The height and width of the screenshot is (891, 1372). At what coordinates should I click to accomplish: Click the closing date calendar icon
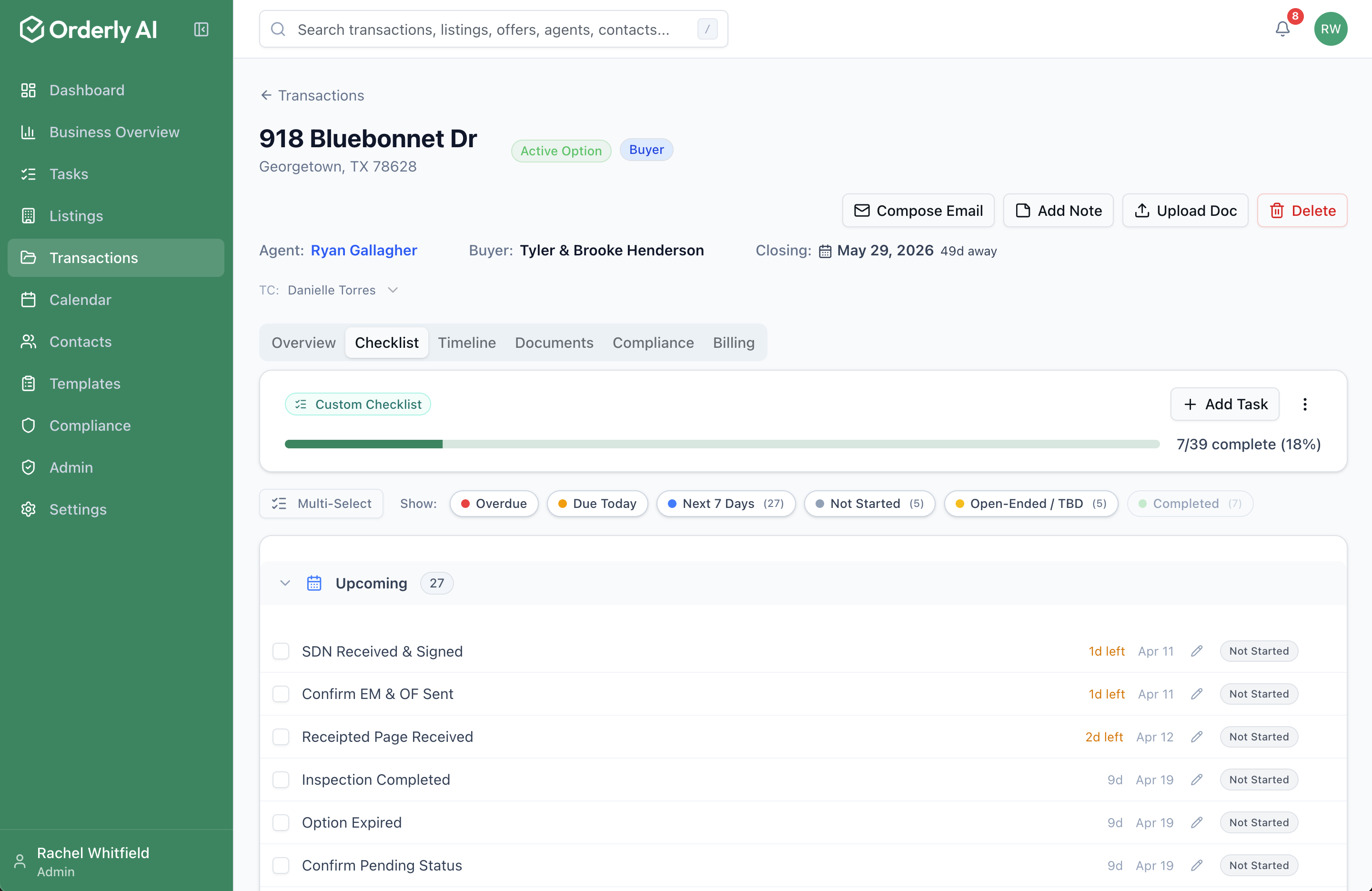(x=825, y=252)
